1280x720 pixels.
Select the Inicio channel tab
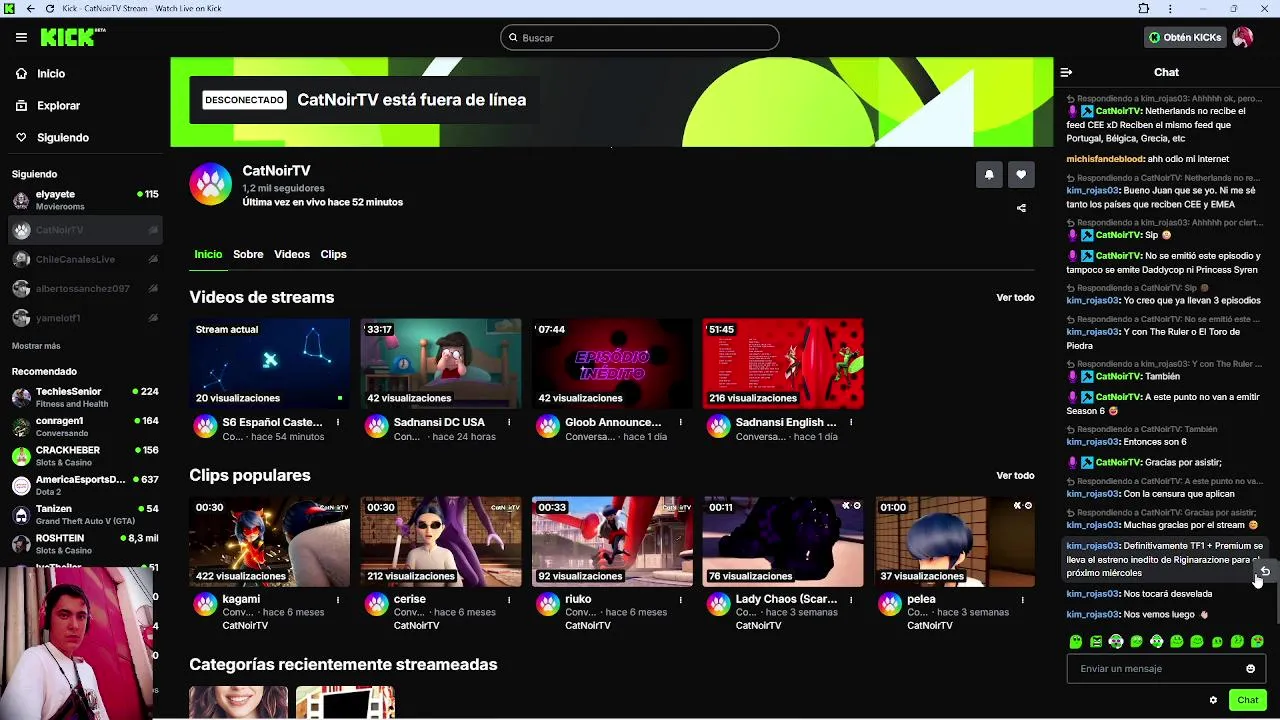tap(208, 254)
